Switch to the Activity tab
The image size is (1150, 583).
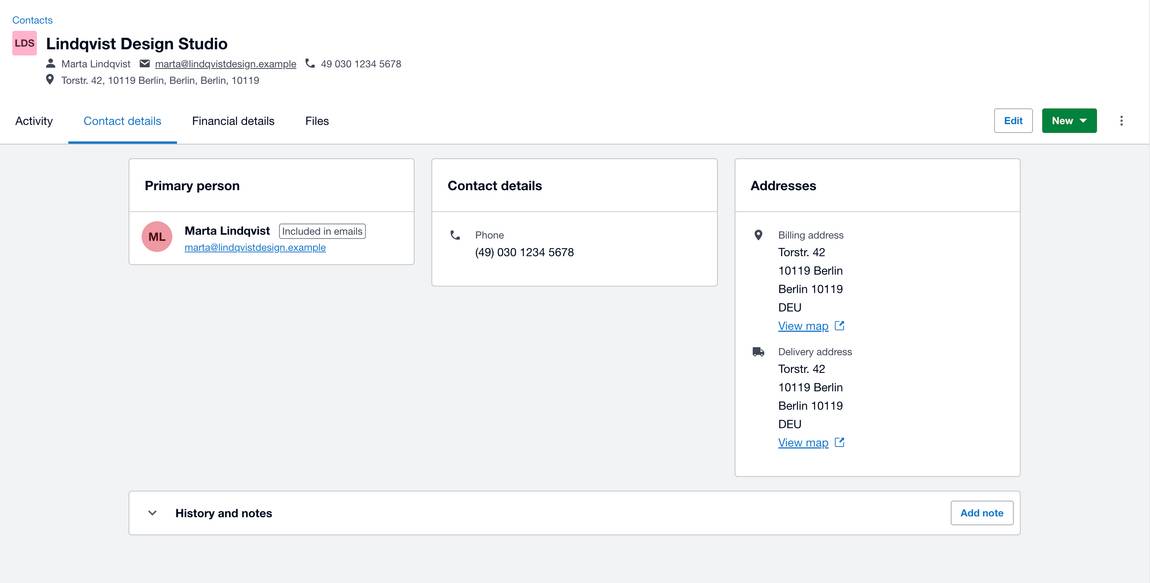34,121
